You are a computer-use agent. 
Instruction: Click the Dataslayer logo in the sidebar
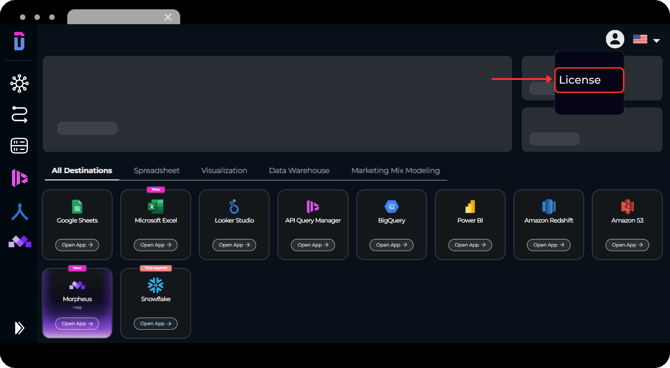click(19, 41)
